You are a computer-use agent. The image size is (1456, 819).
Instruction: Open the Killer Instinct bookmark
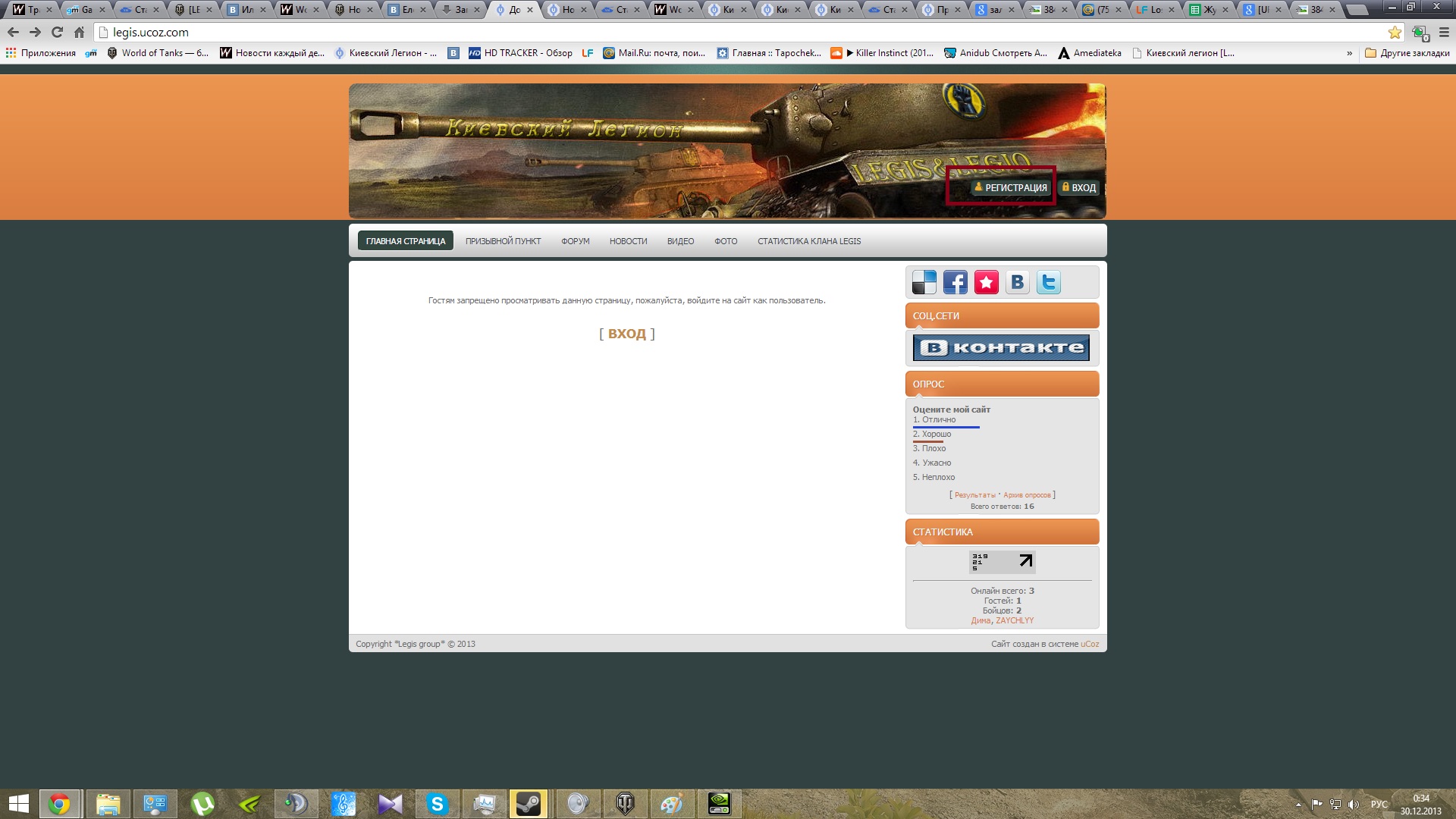pos(882,53)
